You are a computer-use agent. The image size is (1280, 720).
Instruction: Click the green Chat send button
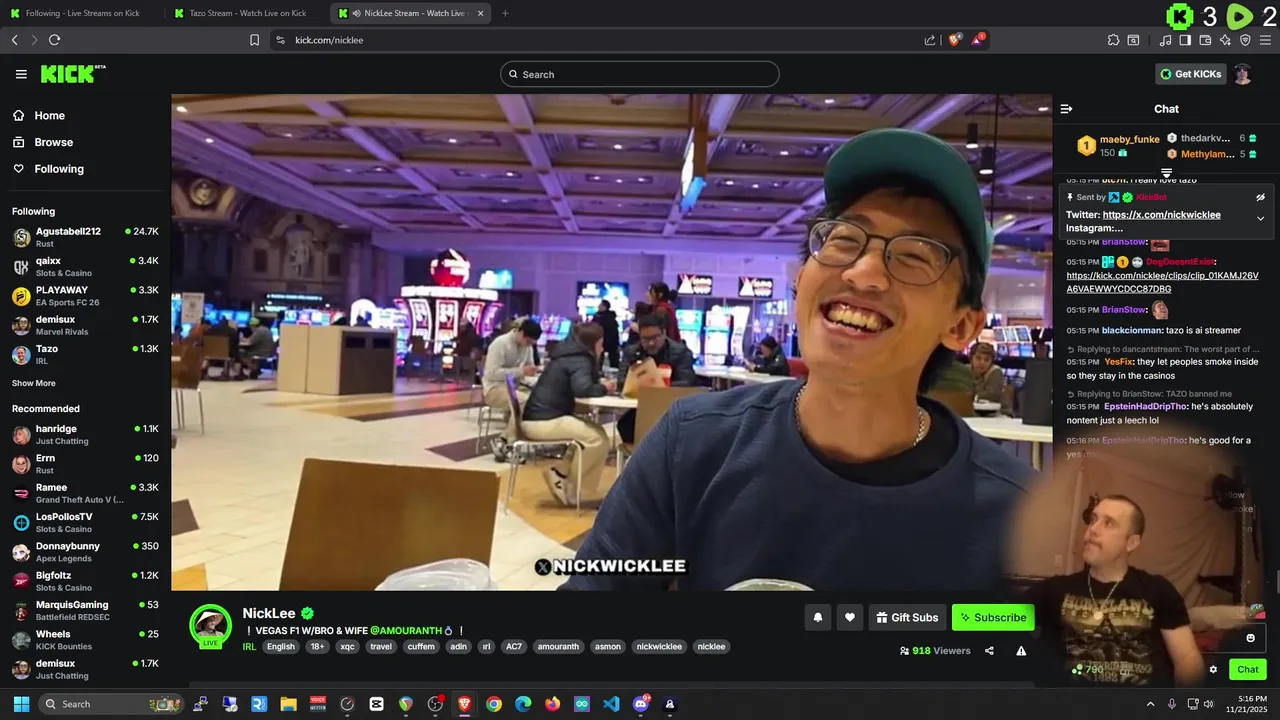(1248, 670)
